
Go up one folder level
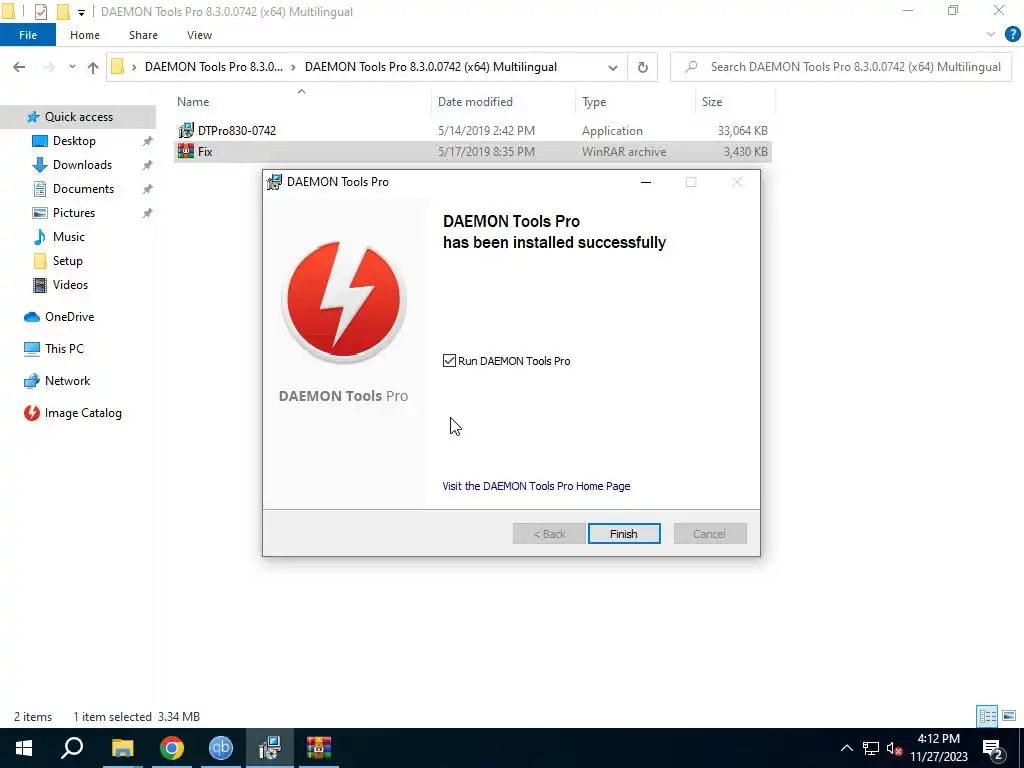click(93, 67)
